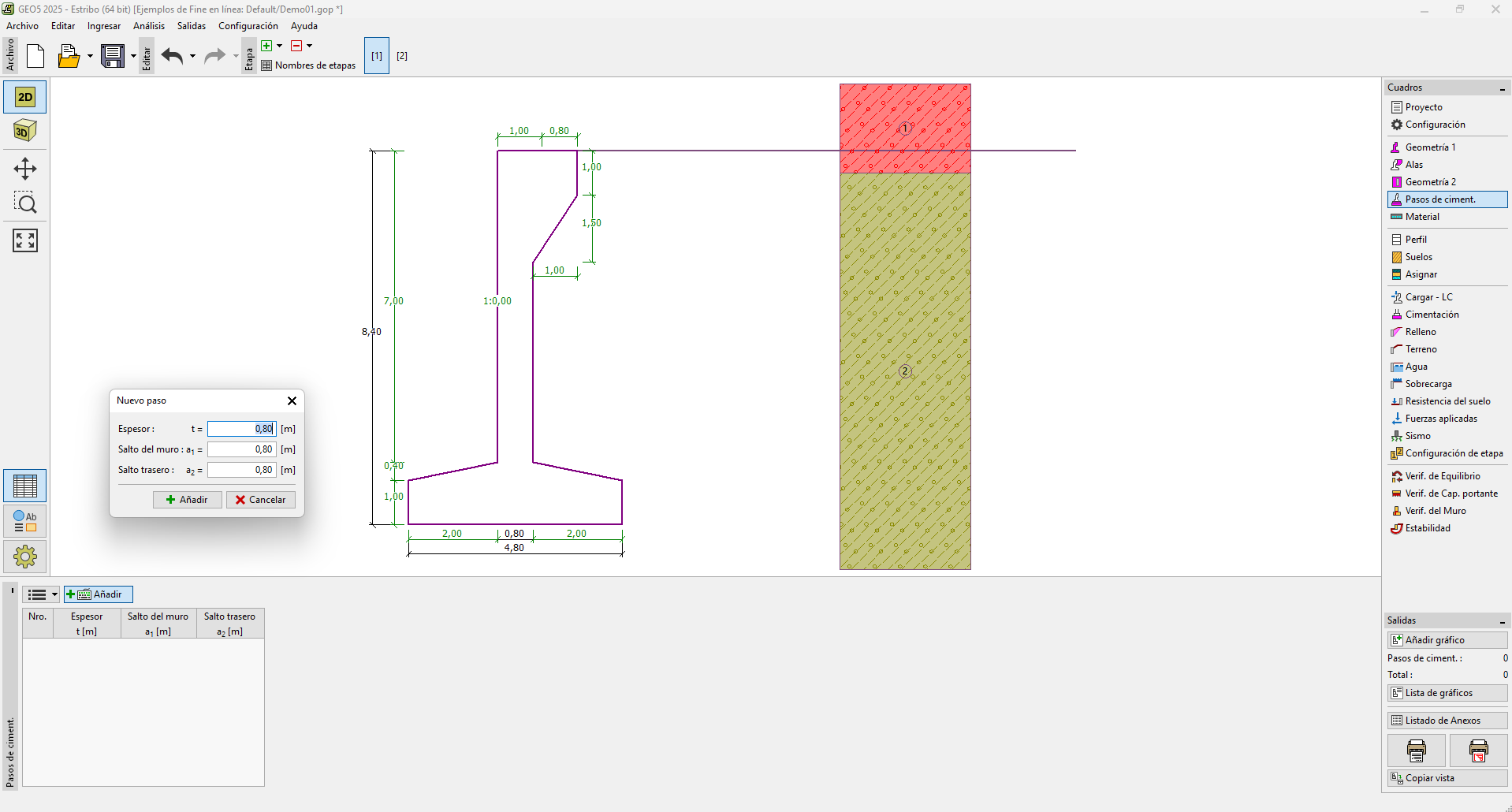
Task: Remove a stage with the red minus icon
Action: [x=296, y=46]
